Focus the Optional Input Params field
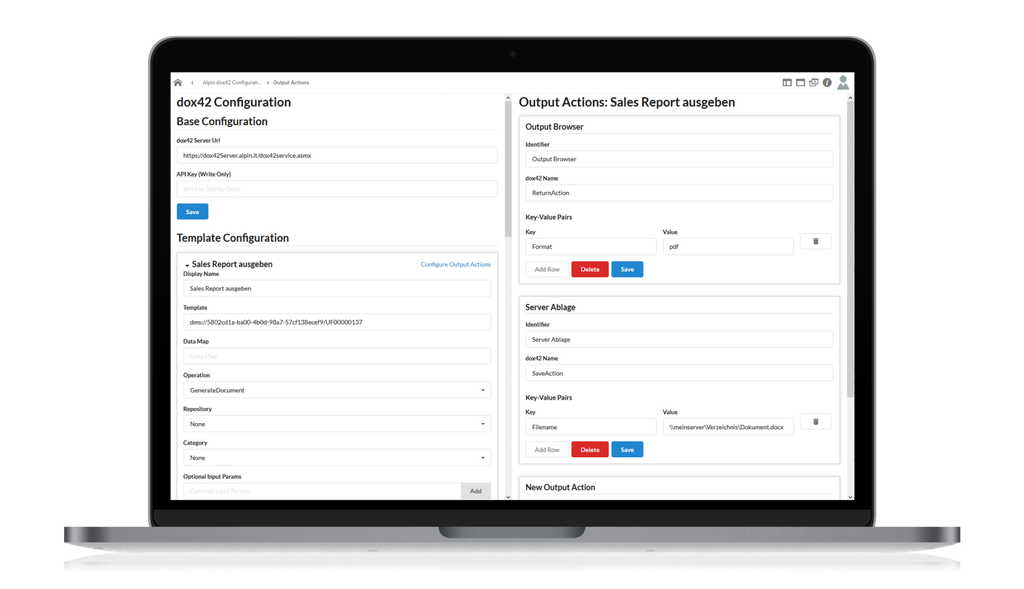 (322, 491)
